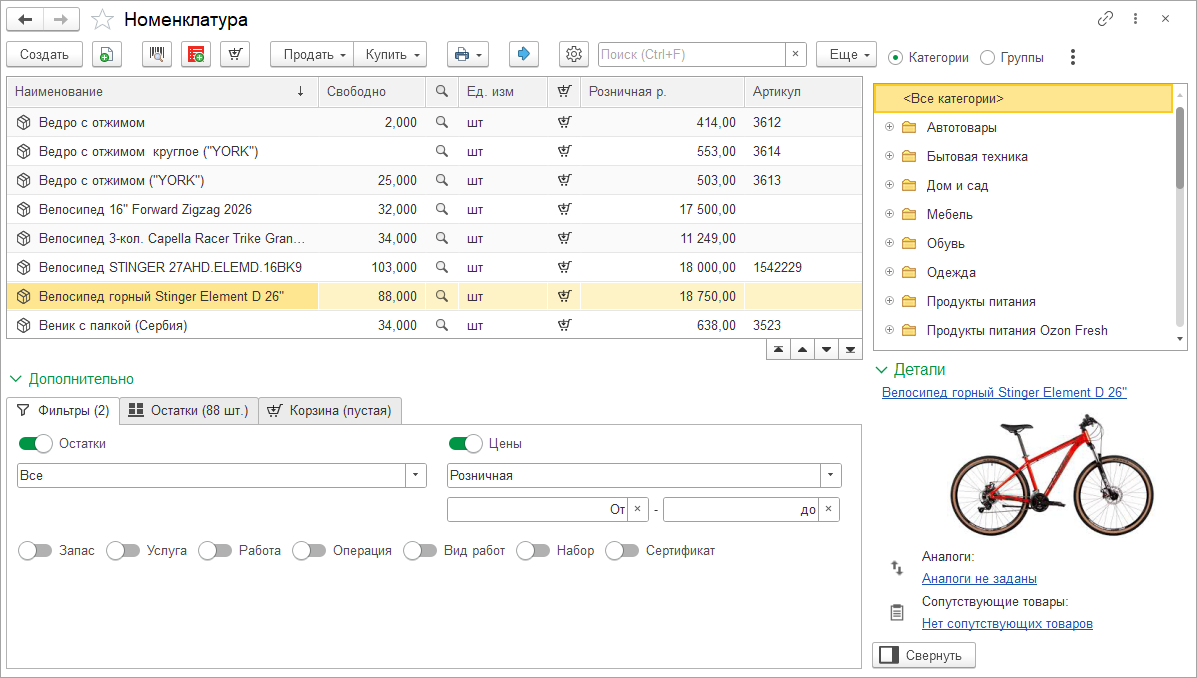Screen dimensions: 1197x678
Task: Click magnifier icon in Ведро с отжимом row
Action: [441, 122]
